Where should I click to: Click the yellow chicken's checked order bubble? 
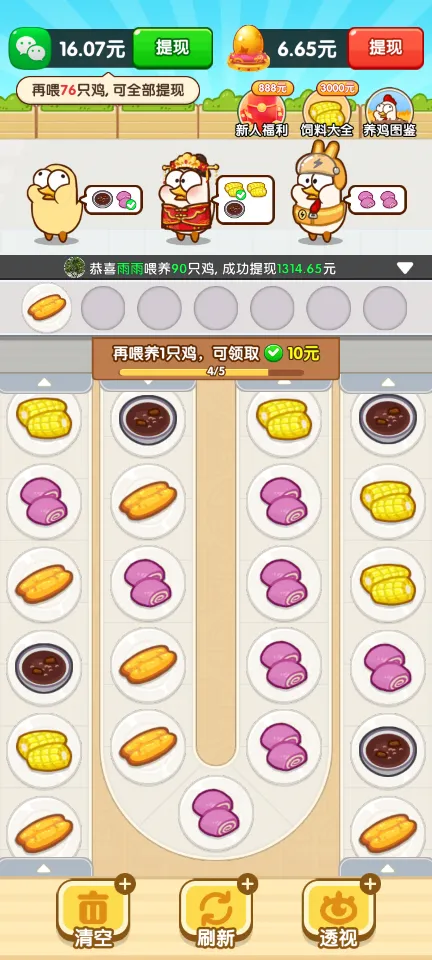pyautogui.click(x=113, y=200)
